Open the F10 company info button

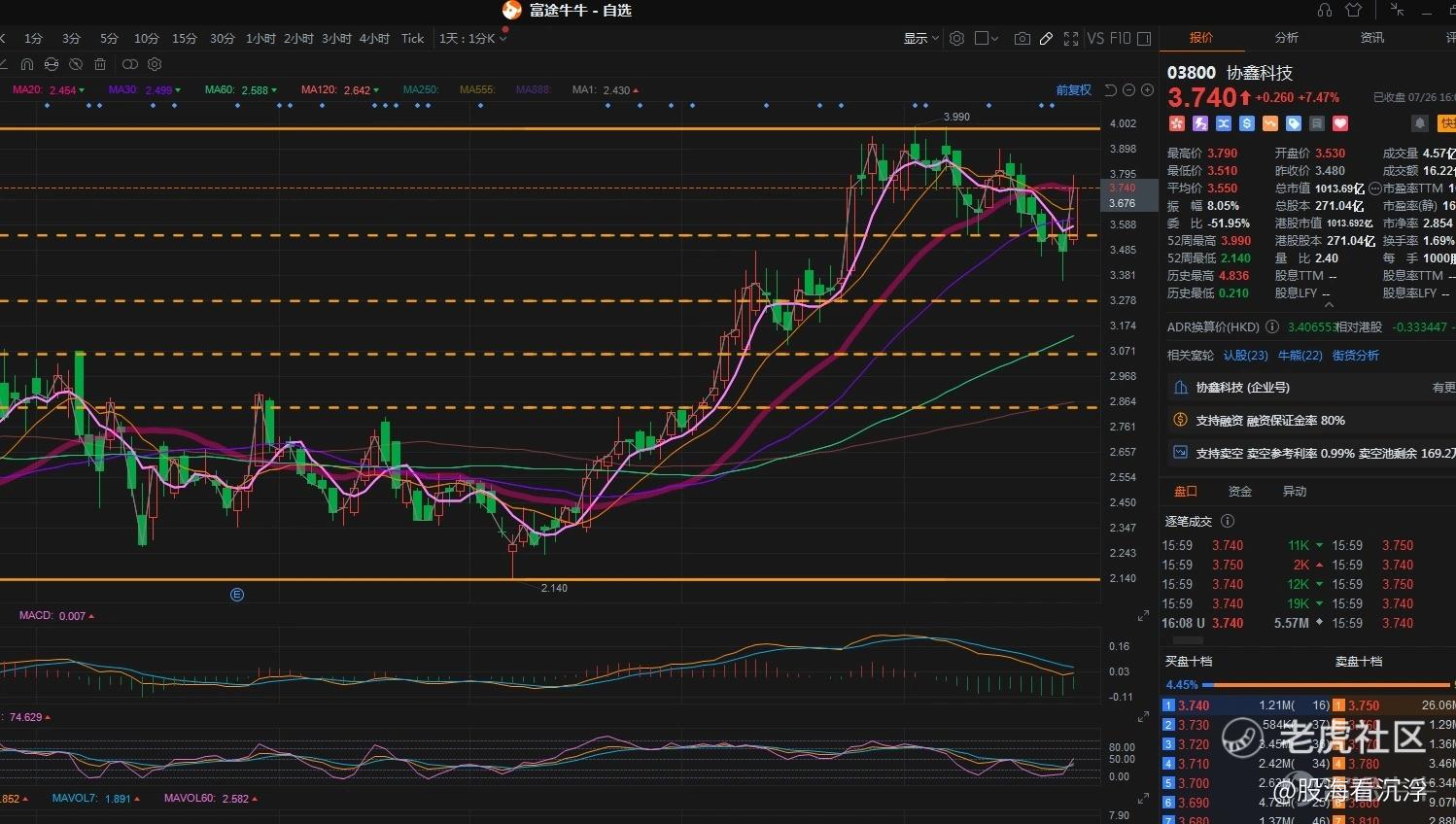1121,39
